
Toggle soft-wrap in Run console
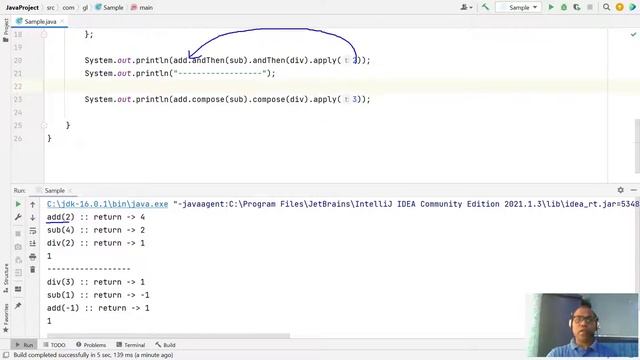33,231
